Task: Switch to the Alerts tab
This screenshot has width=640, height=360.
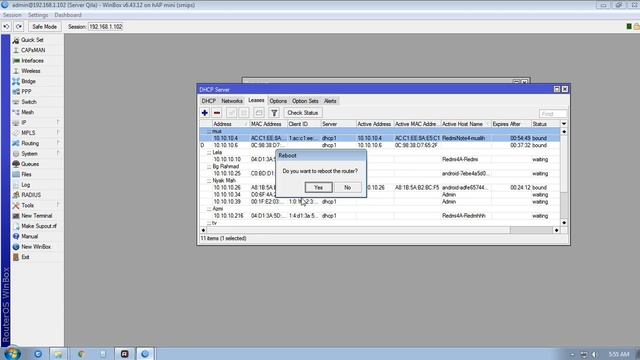Action: click(330, 101)
